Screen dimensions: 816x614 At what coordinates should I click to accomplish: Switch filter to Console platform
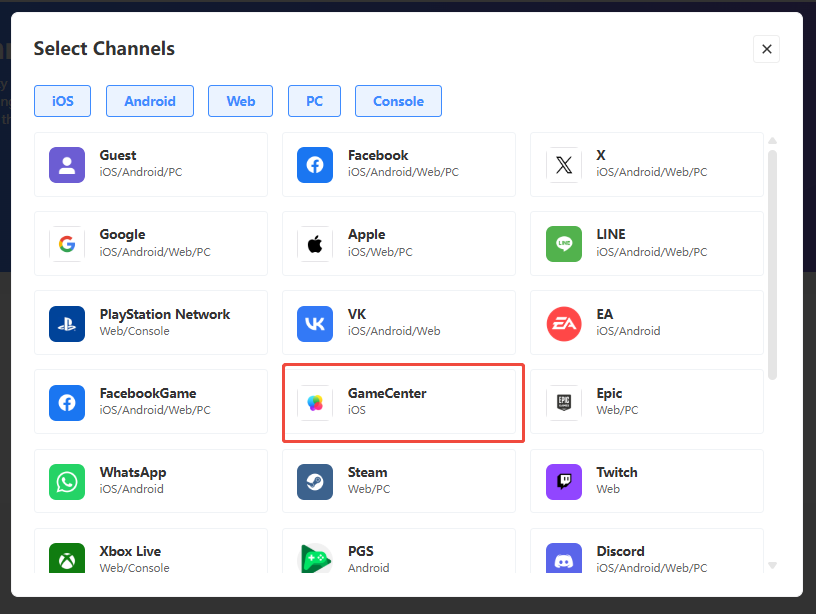[x=398, y=101]
